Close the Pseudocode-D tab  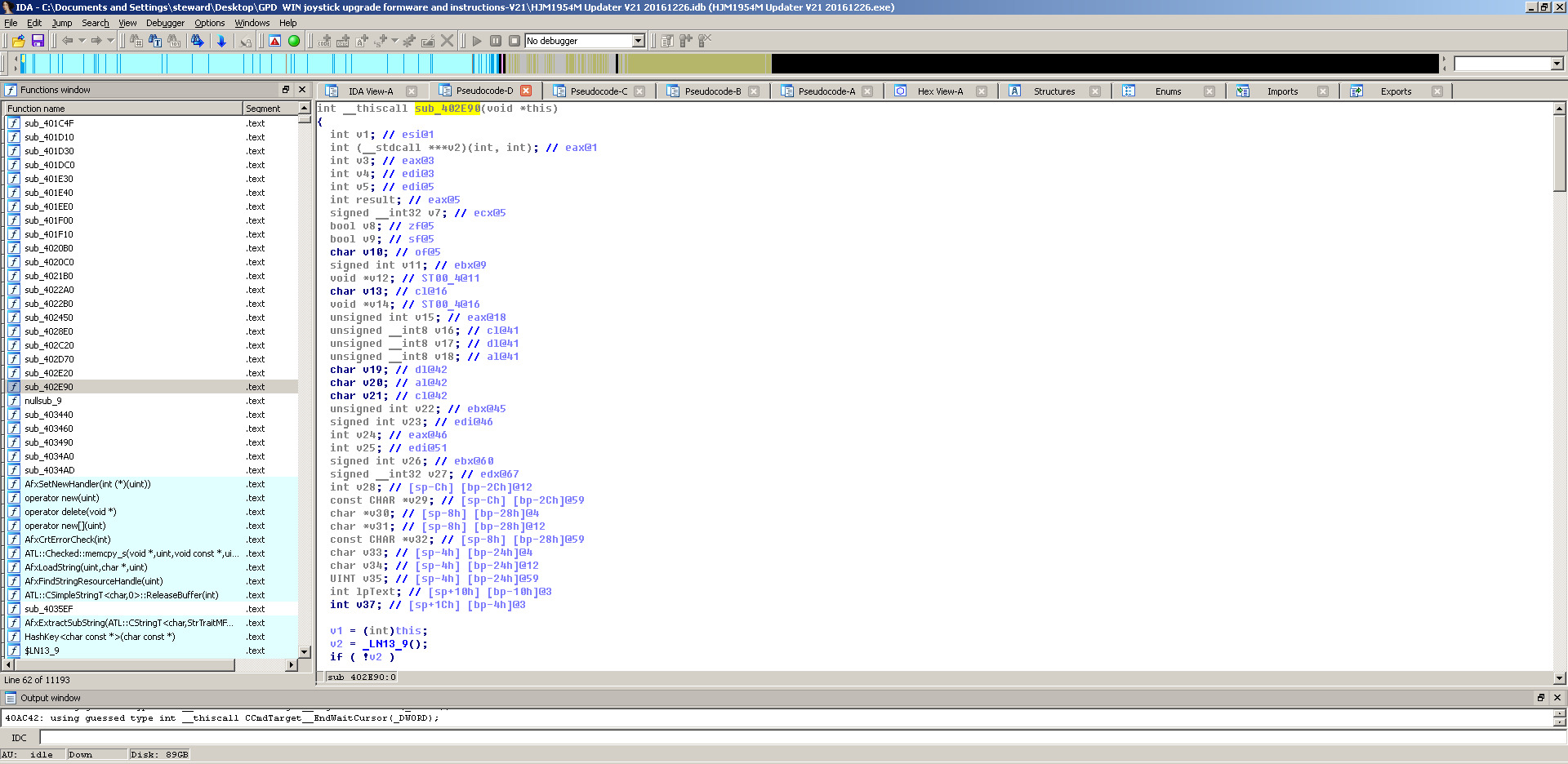(526, 91)
